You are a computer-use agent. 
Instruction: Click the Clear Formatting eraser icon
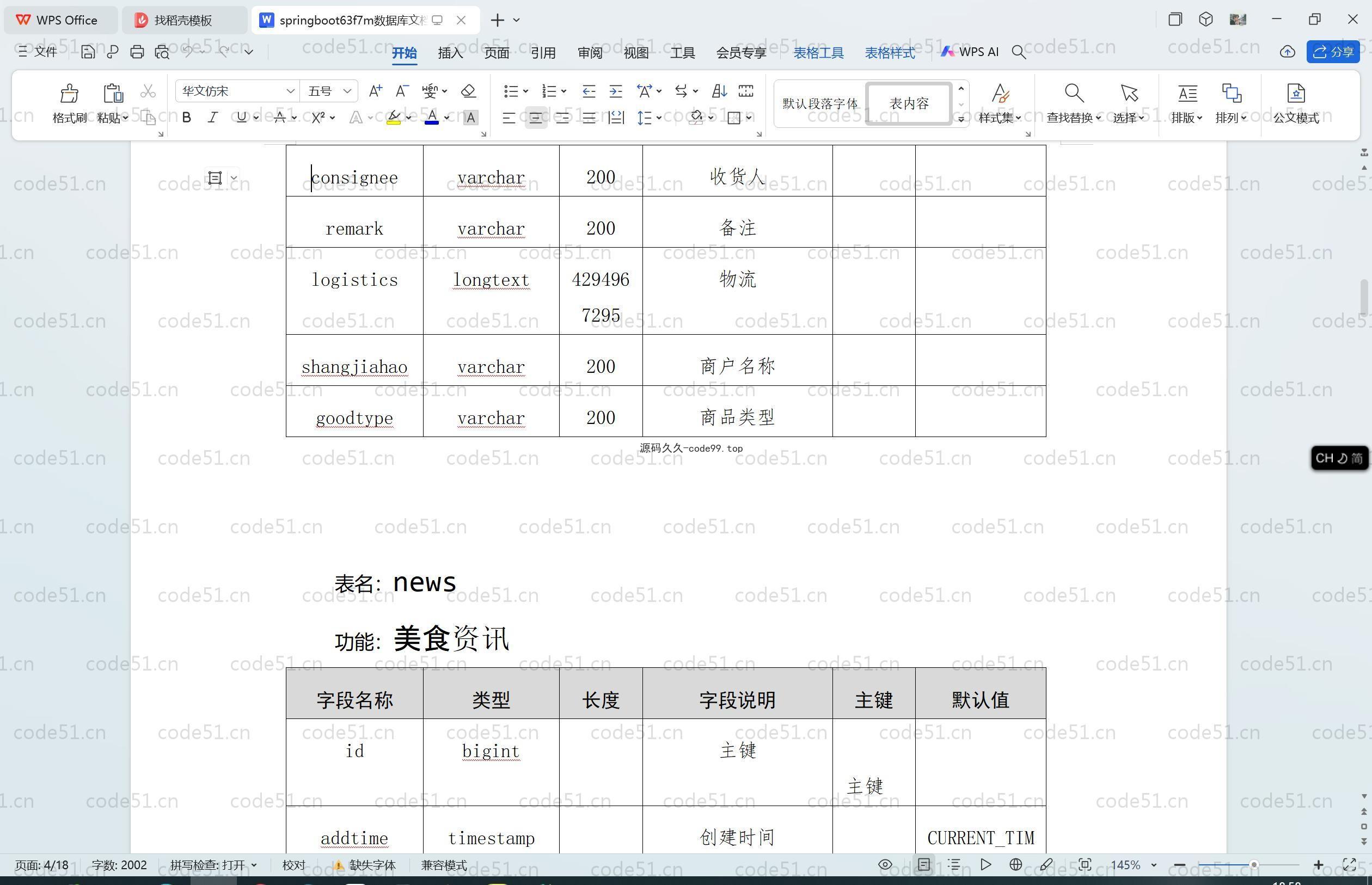(468, 91)
